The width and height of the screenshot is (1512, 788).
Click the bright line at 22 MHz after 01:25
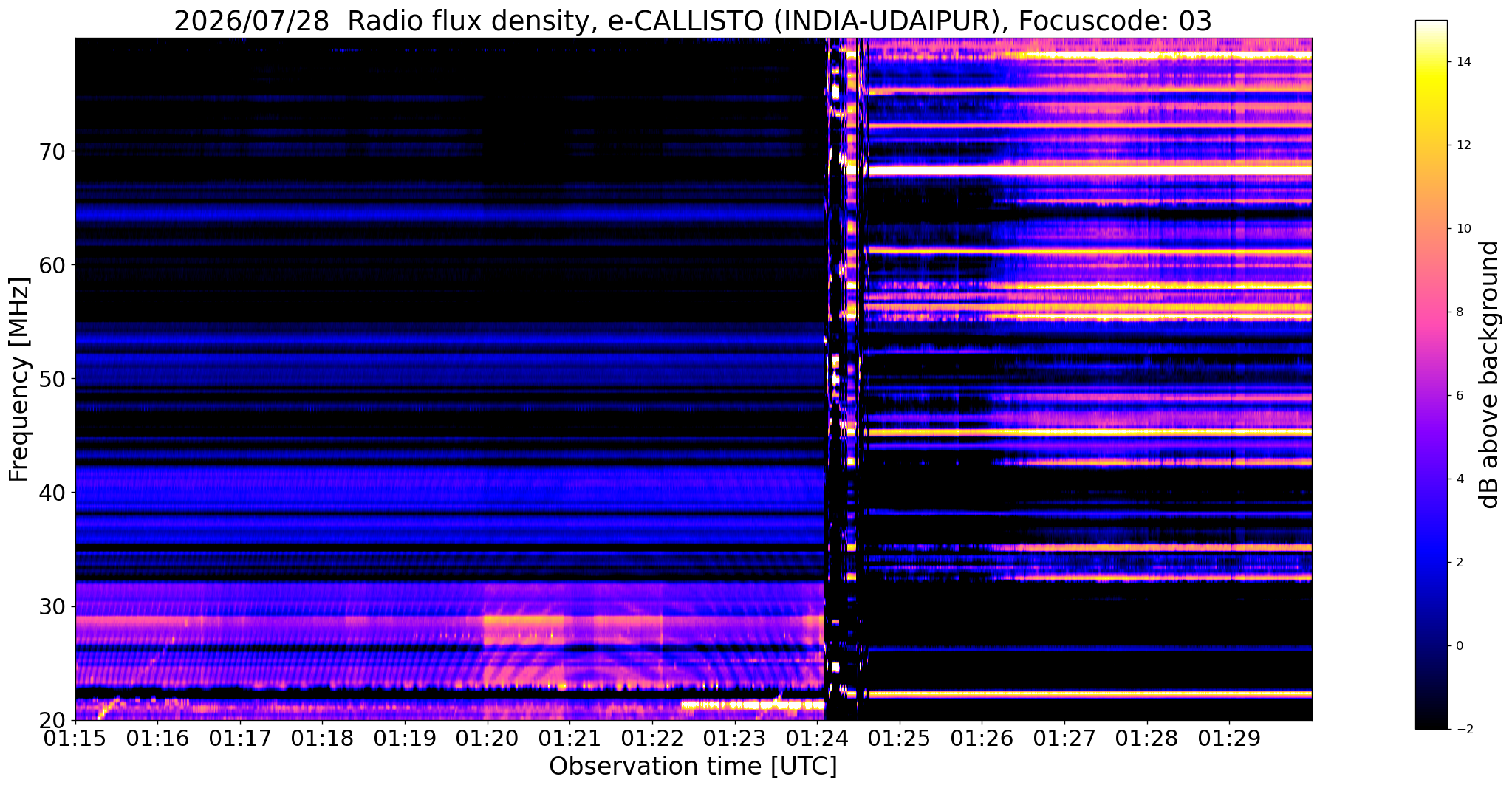pos(1089,694)
